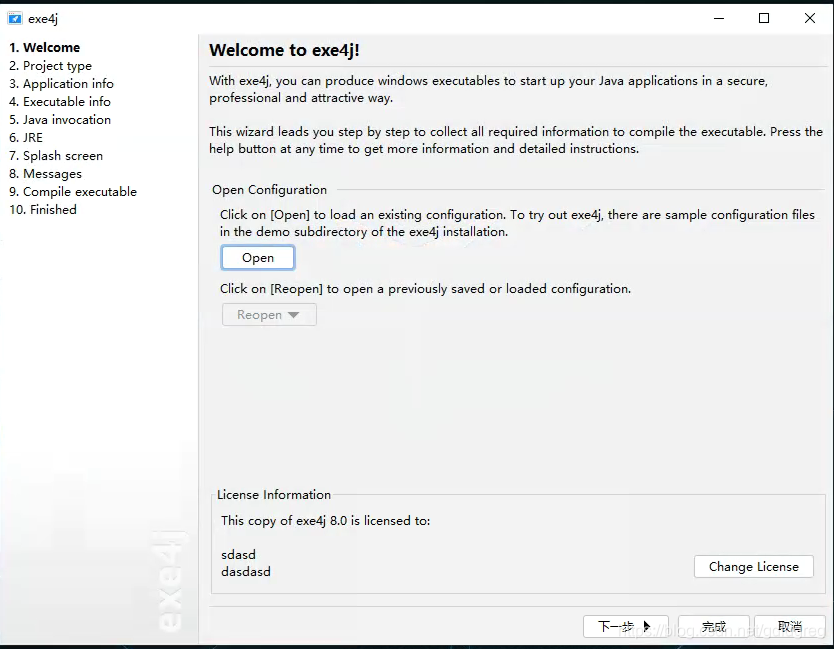
Task: Go to step 2. Project type
Action: pos(51,66)
